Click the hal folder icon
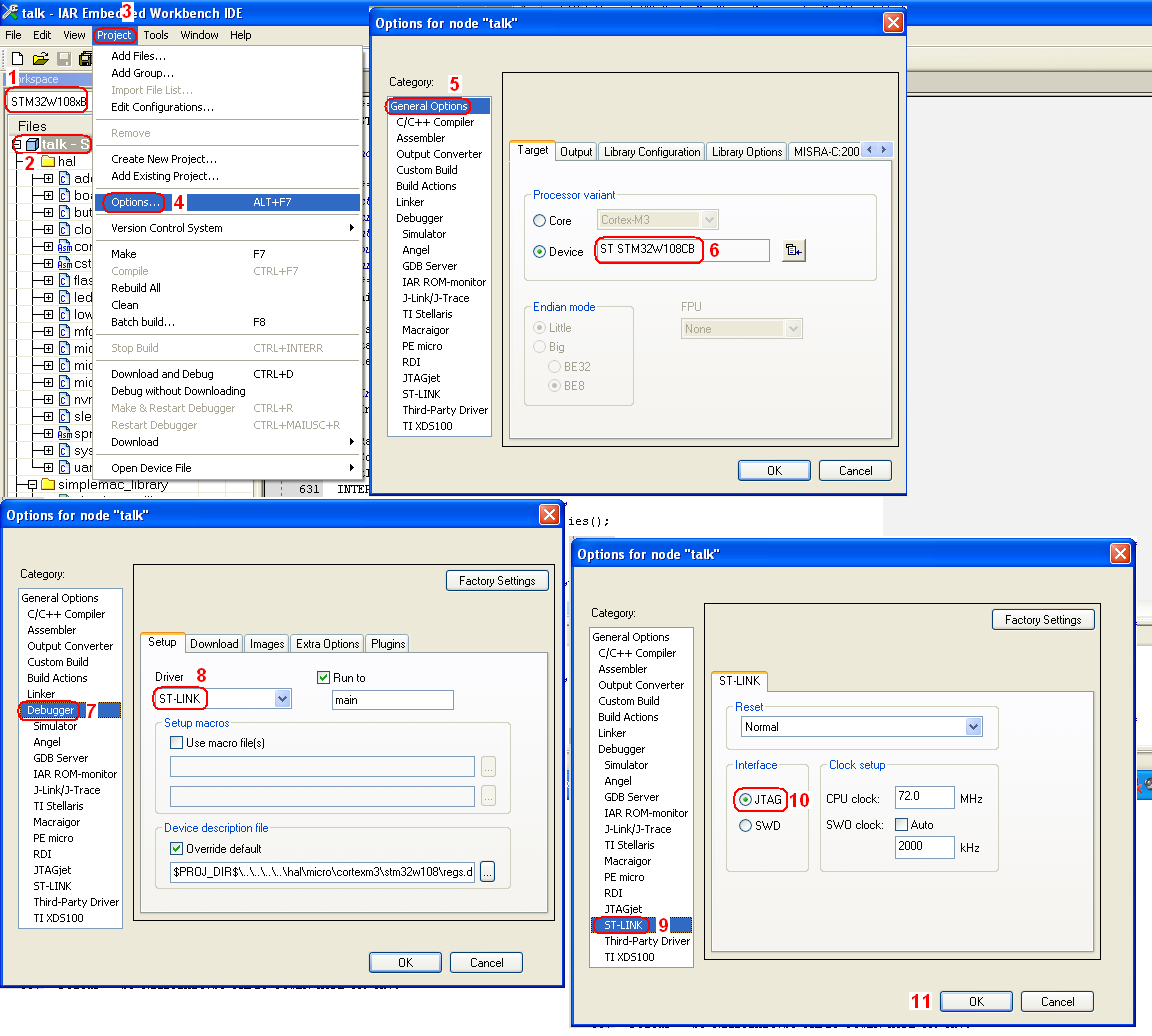The height and width of the screenshot is (1036, 1152). (x=48, y=161)
